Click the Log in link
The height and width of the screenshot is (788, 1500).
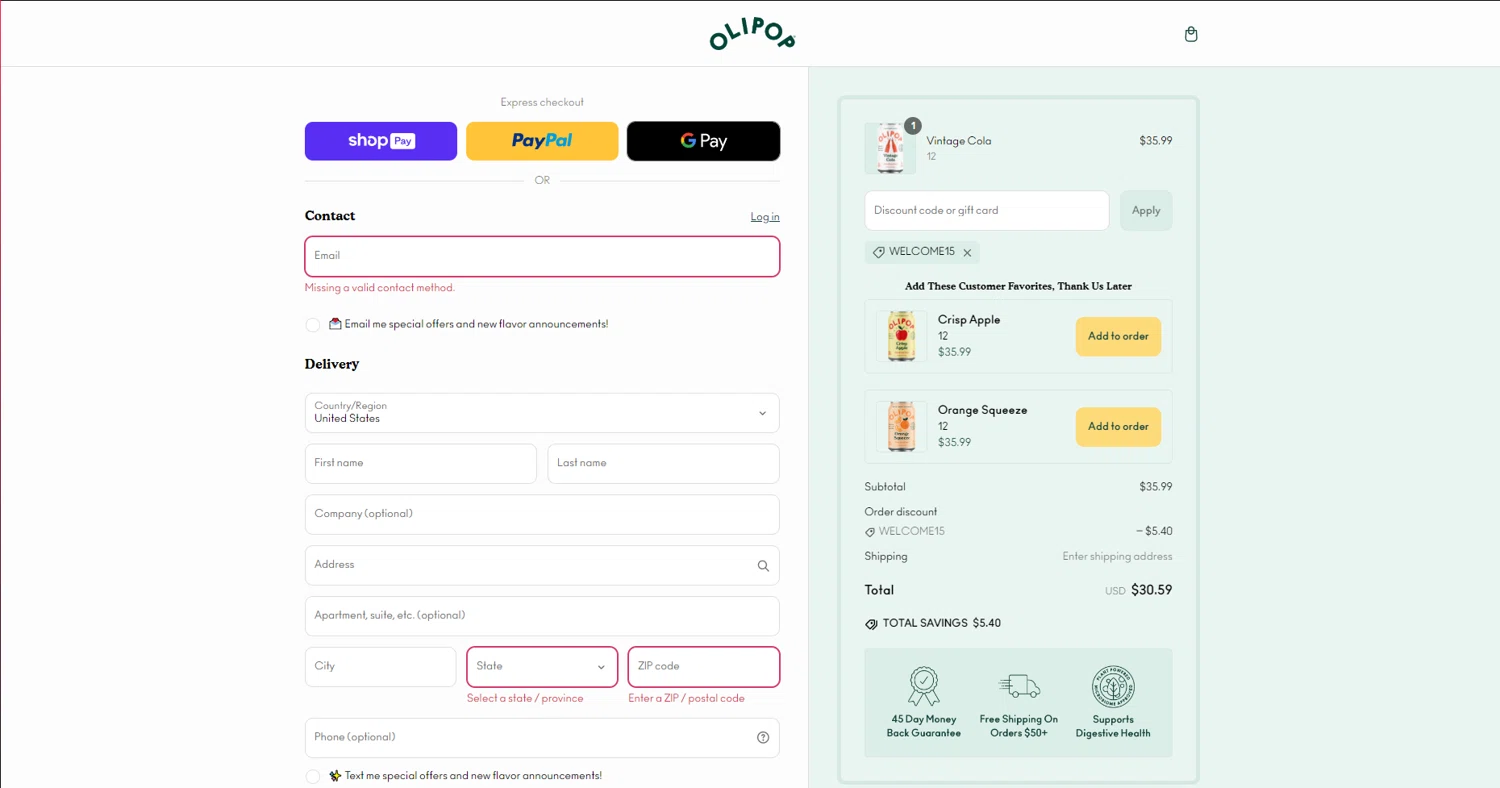point(765,217)
